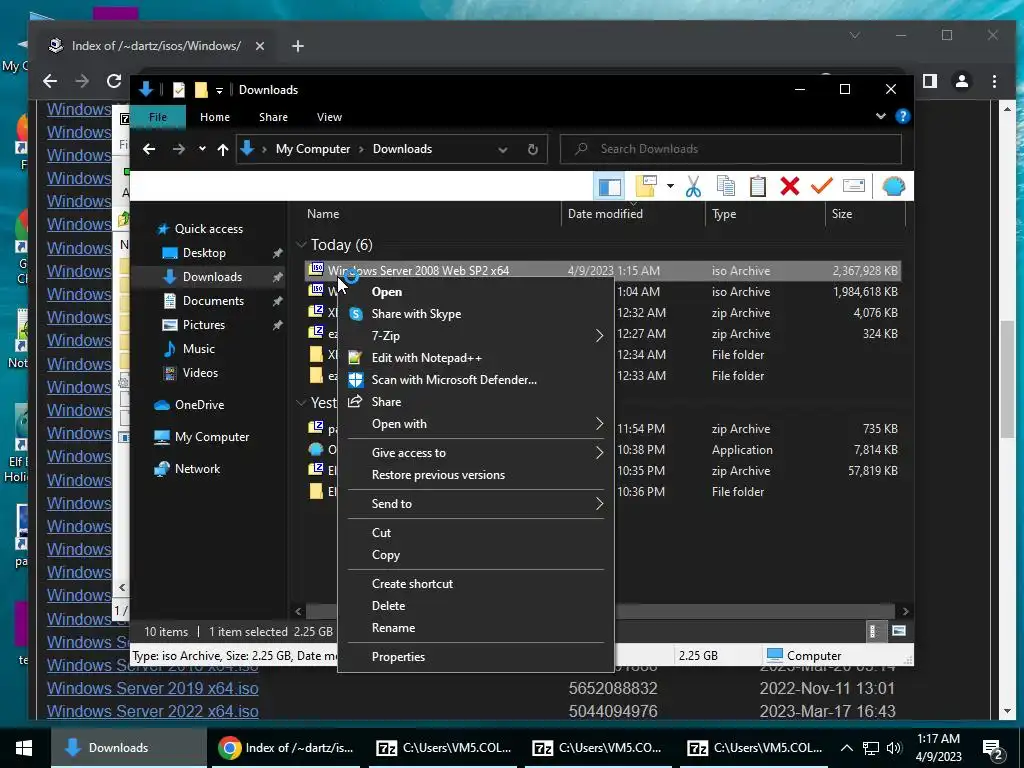Open the View ribbon tab
The width and height of the screenshot is (1024, 768).
pyautogui.click(x=329, y=117)
